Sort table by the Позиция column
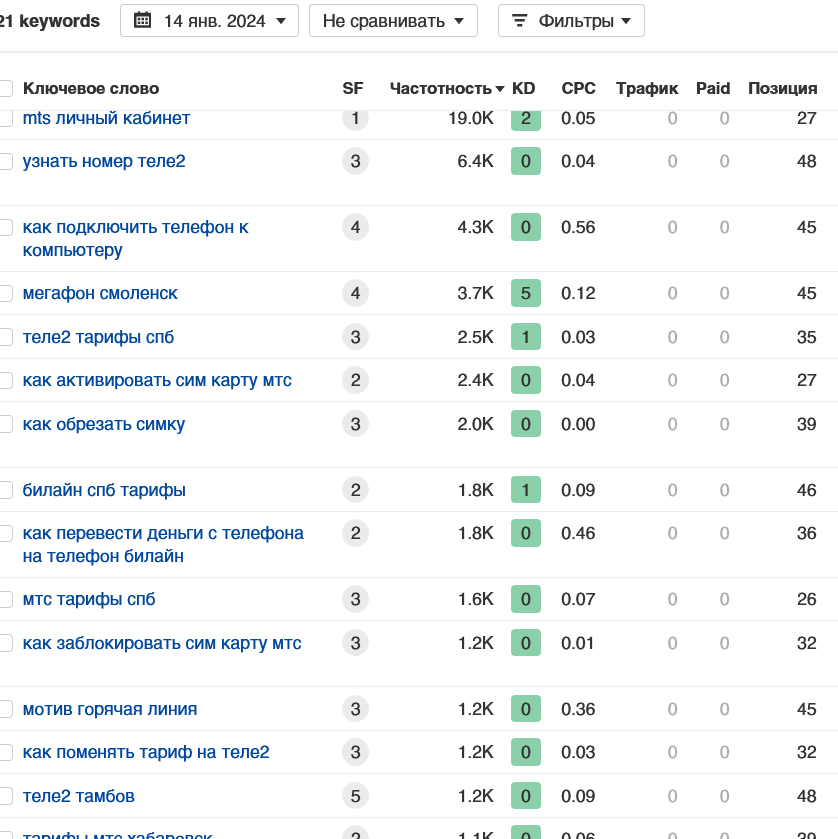 click(x=782, y=88)
